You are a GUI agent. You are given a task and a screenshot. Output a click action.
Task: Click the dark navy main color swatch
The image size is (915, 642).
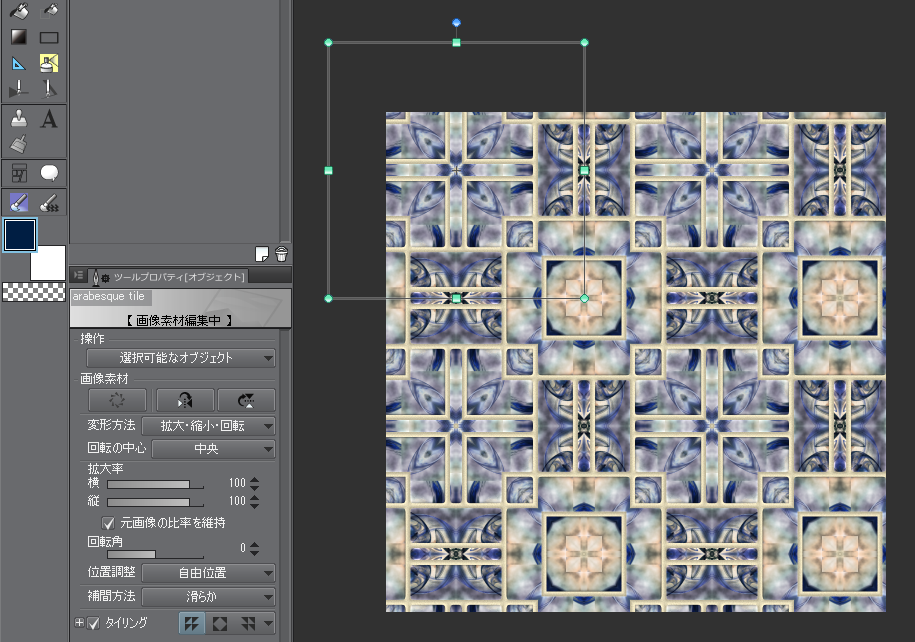click(20, 235)
